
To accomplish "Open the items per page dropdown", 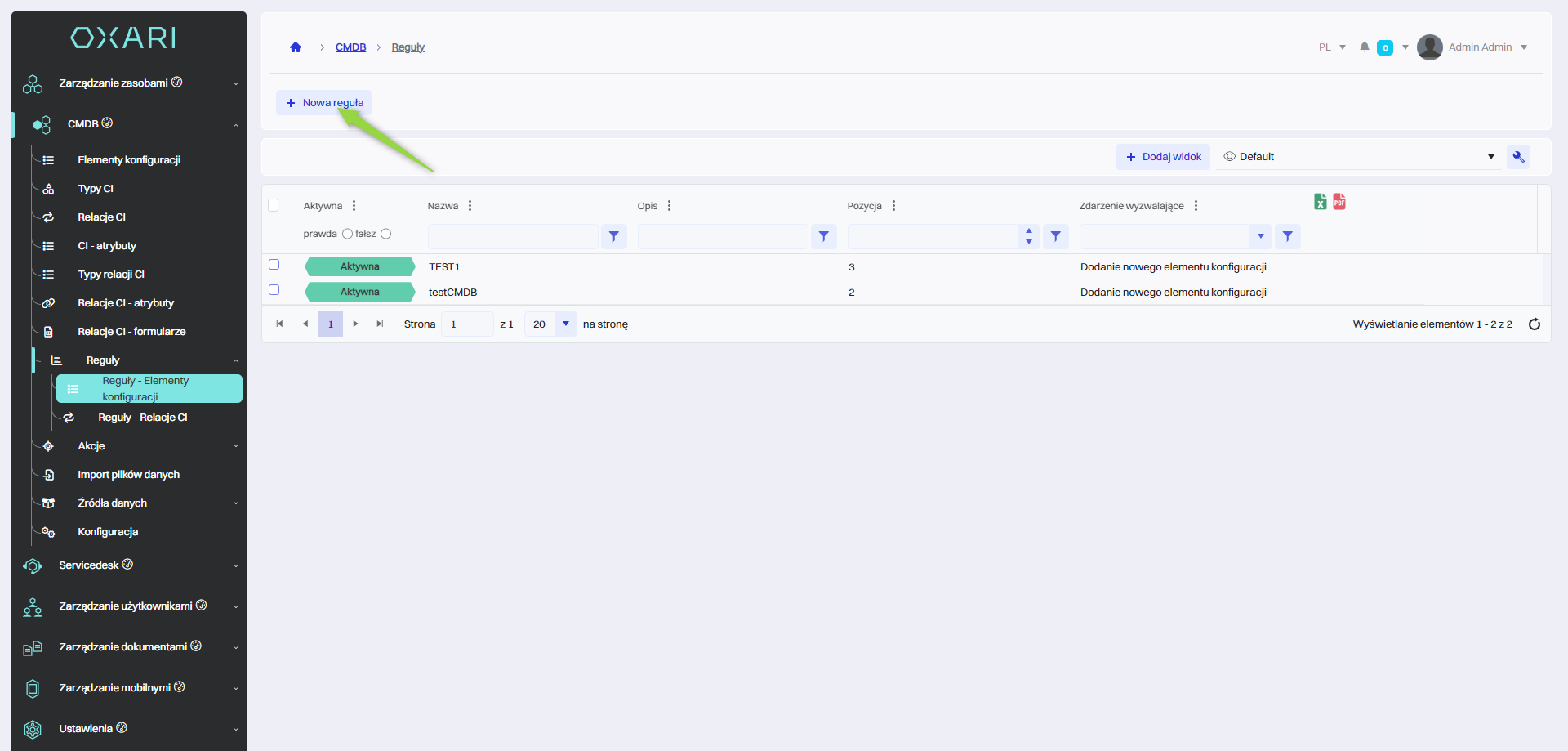I will coord(565,324).
